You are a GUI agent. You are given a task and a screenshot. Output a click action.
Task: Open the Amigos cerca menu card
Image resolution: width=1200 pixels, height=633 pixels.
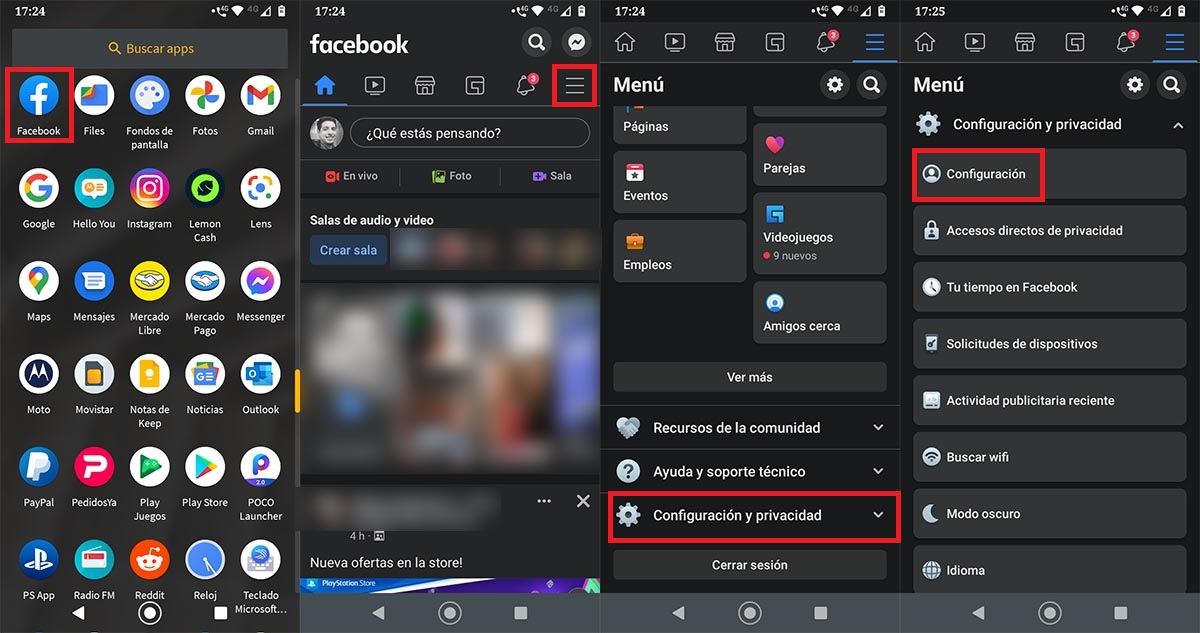[x=820, y=312]
